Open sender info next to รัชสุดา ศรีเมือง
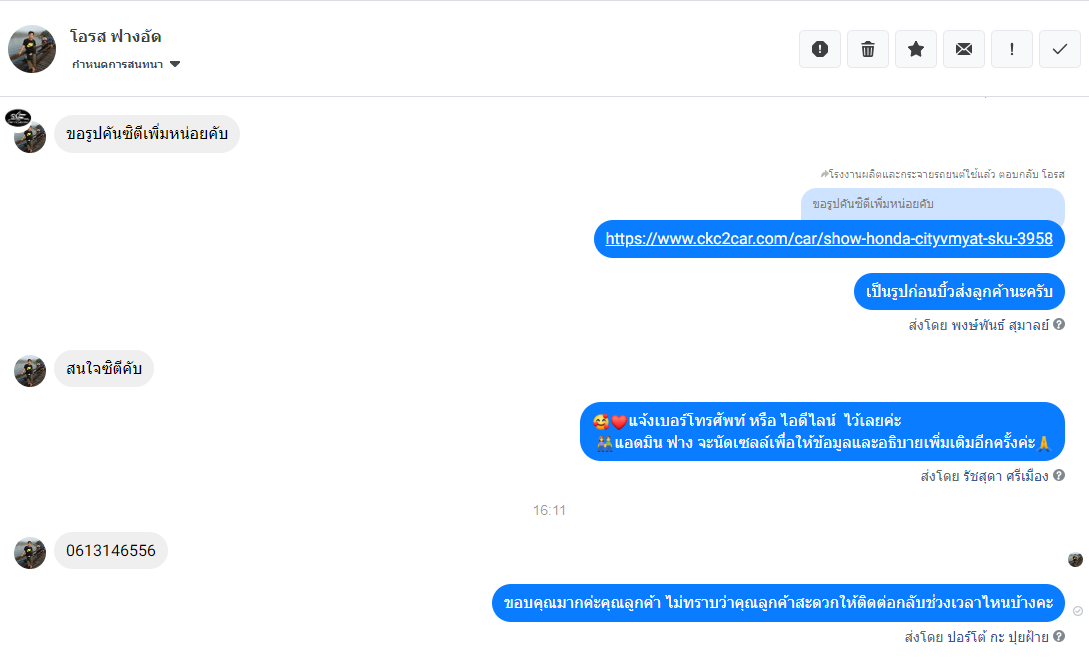The image size is (1089, 665). (1058, 475)
